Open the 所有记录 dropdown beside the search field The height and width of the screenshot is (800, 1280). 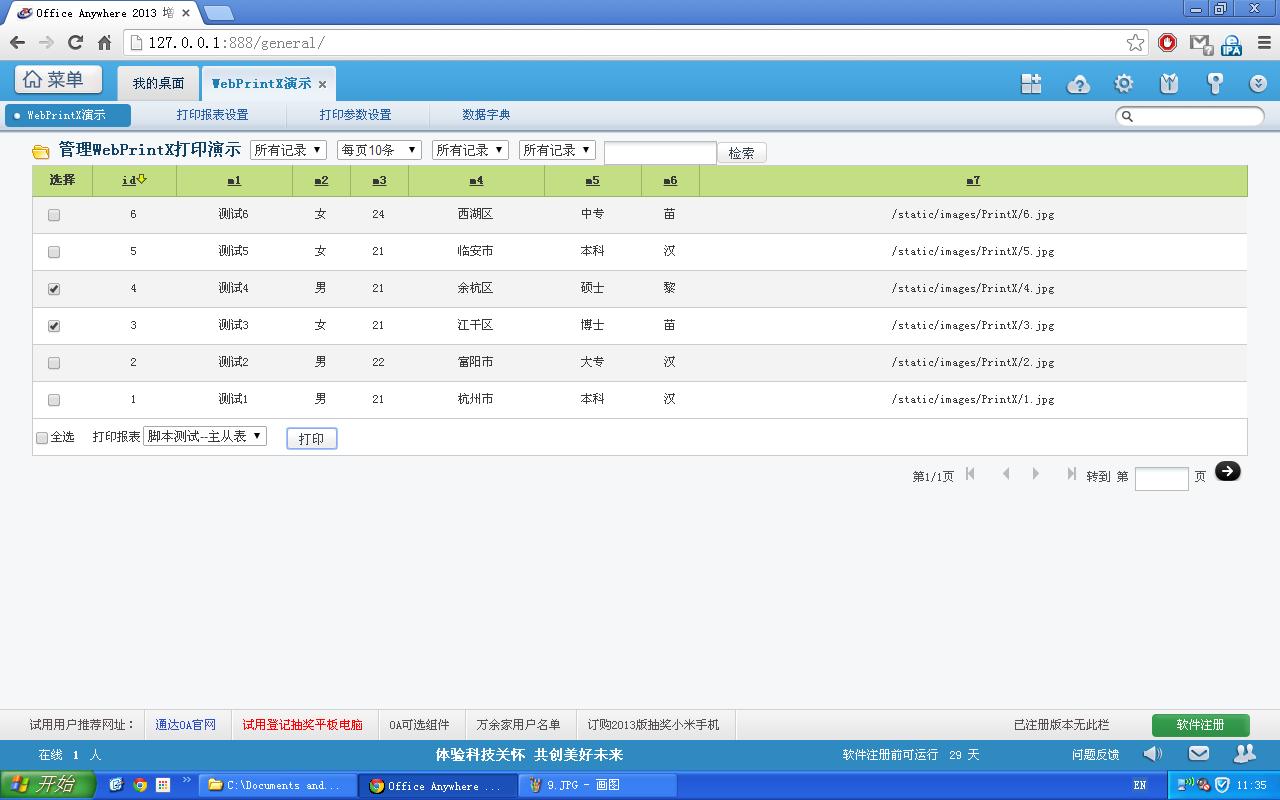(557, 150)
